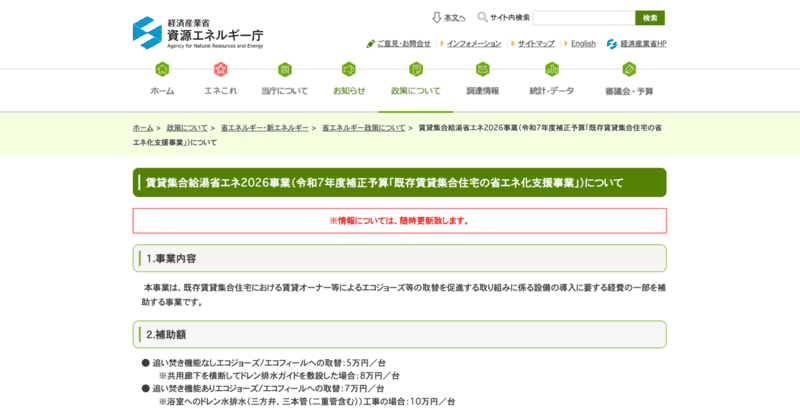Open the お知らせ navigation tab
800x416 pixels.
(x=349, y=91)
